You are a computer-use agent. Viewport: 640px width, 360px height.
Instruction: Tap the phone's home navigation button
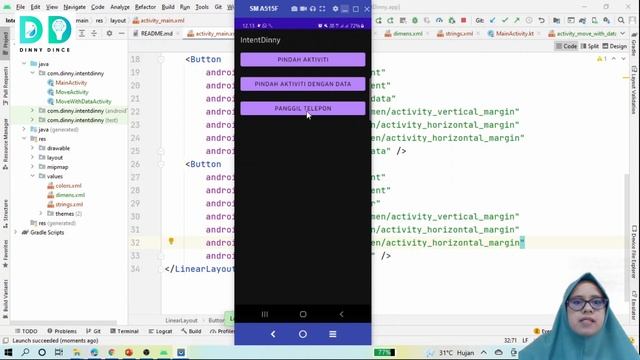[x=303, y=314]
